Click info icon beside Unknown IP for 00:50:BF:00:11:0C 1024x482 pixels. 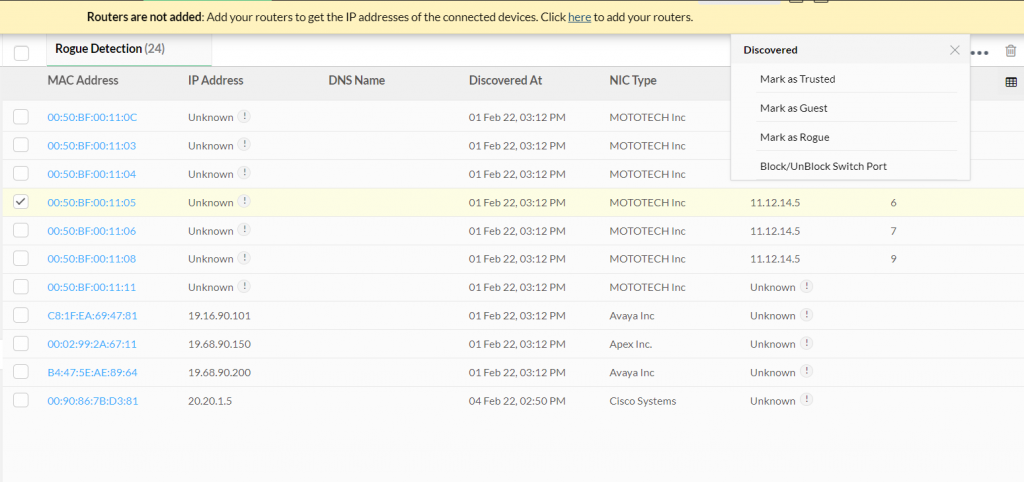245,117
